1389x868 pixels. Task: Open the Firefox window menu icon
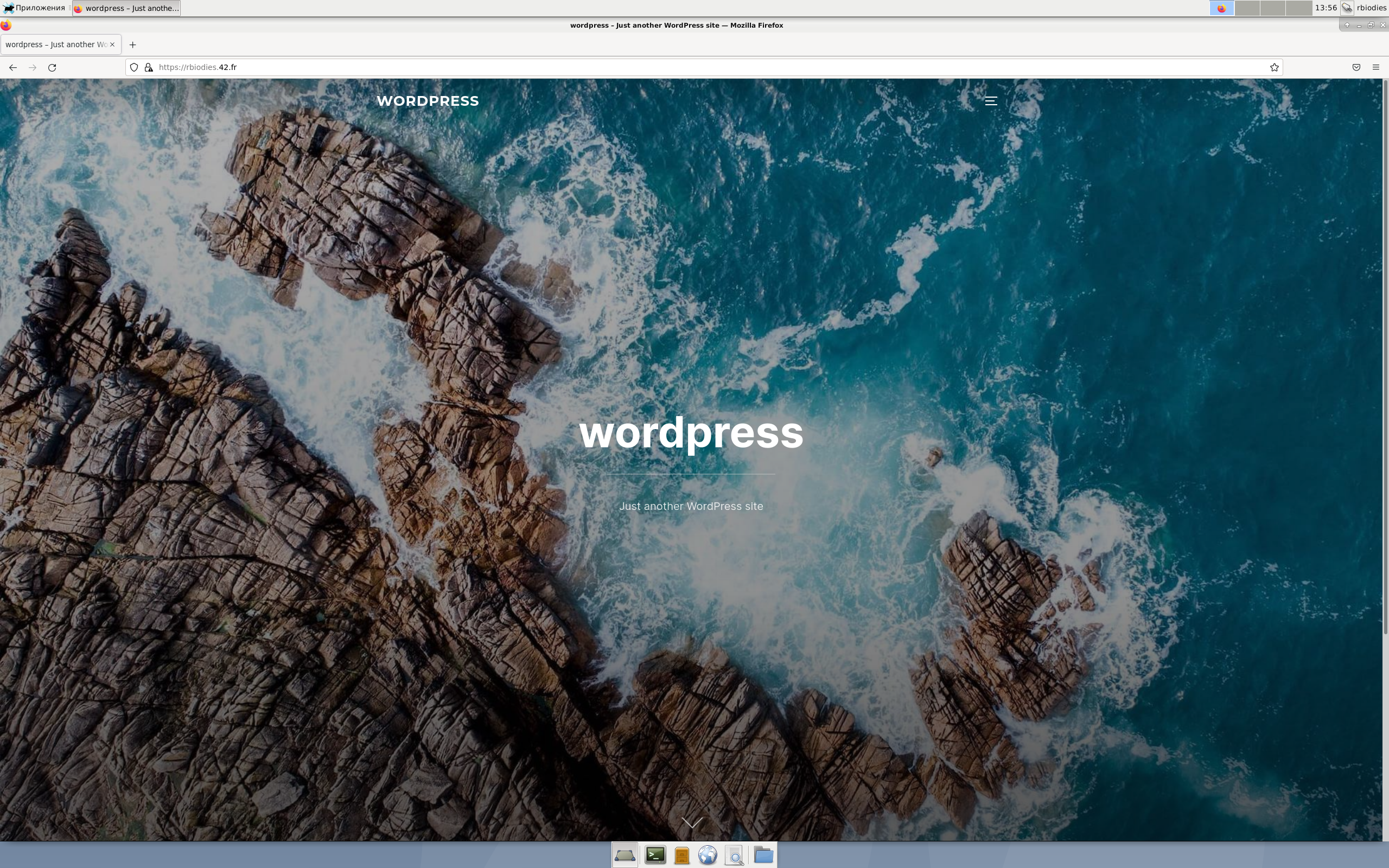[x=6, y=25]
